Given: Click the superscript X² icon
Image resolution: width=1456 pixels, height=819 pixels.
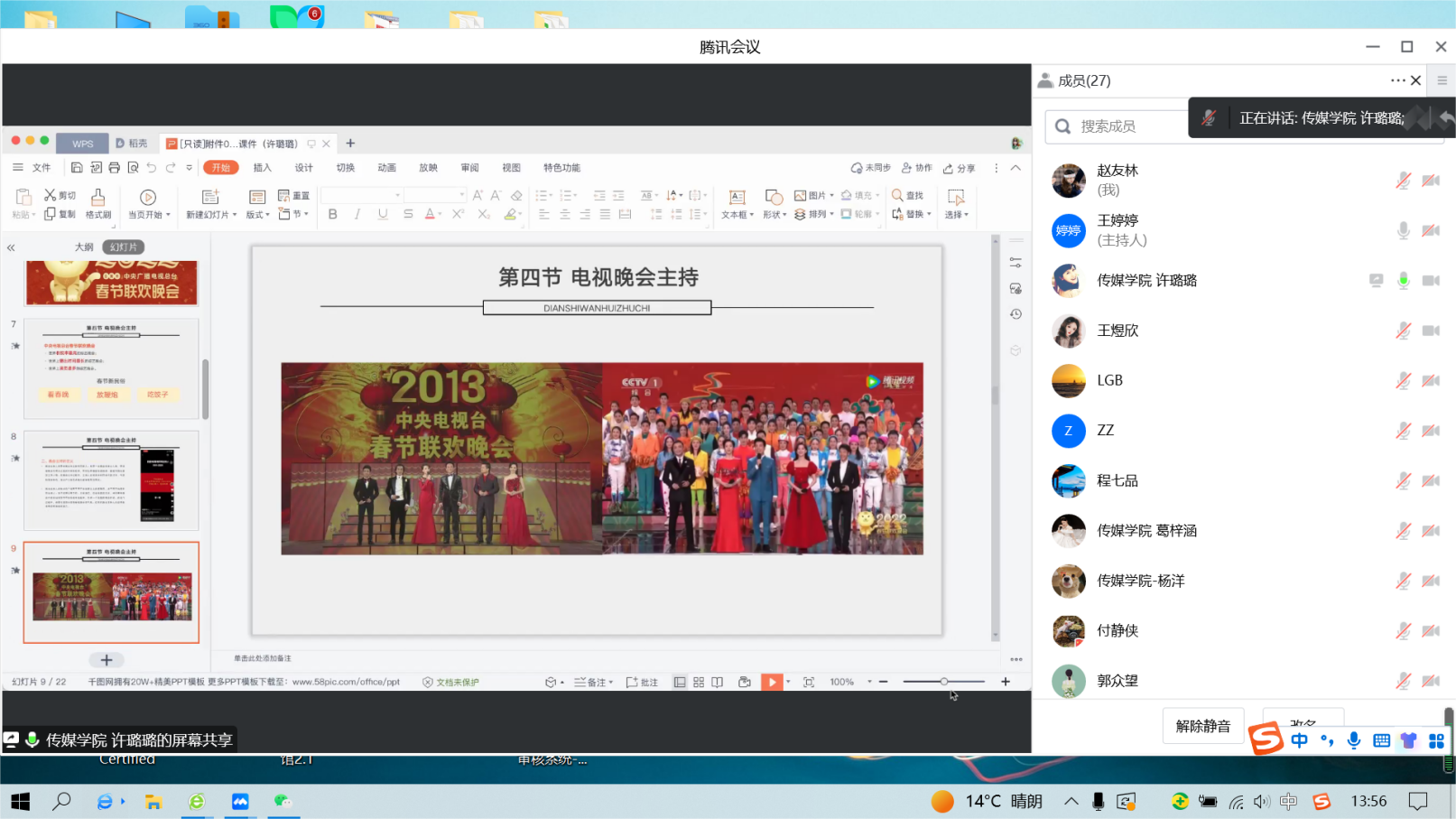Looking at the screenshot, I should (x=458, y=215).
